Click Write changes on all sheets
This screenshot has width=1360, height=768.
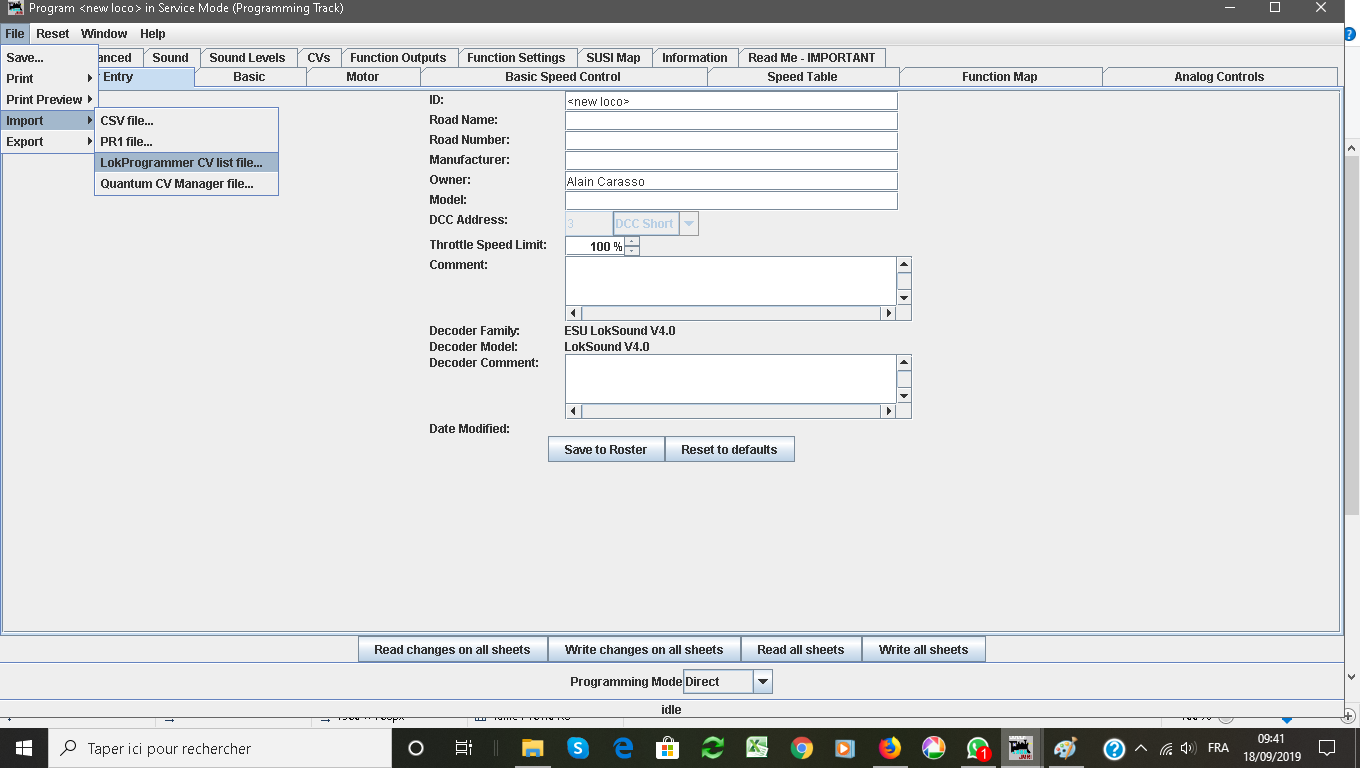pos(644,649)
